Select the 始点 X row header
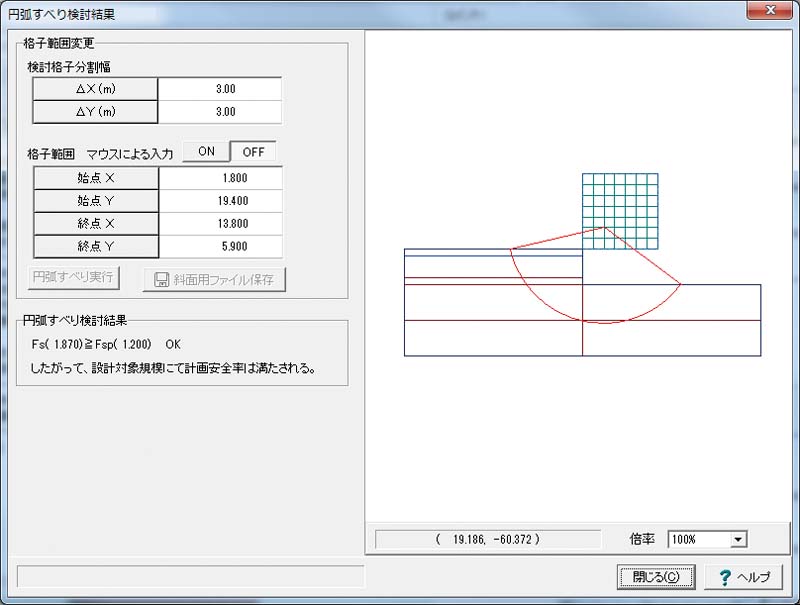This screenshot has height=605, width=800. pos(96,178)
